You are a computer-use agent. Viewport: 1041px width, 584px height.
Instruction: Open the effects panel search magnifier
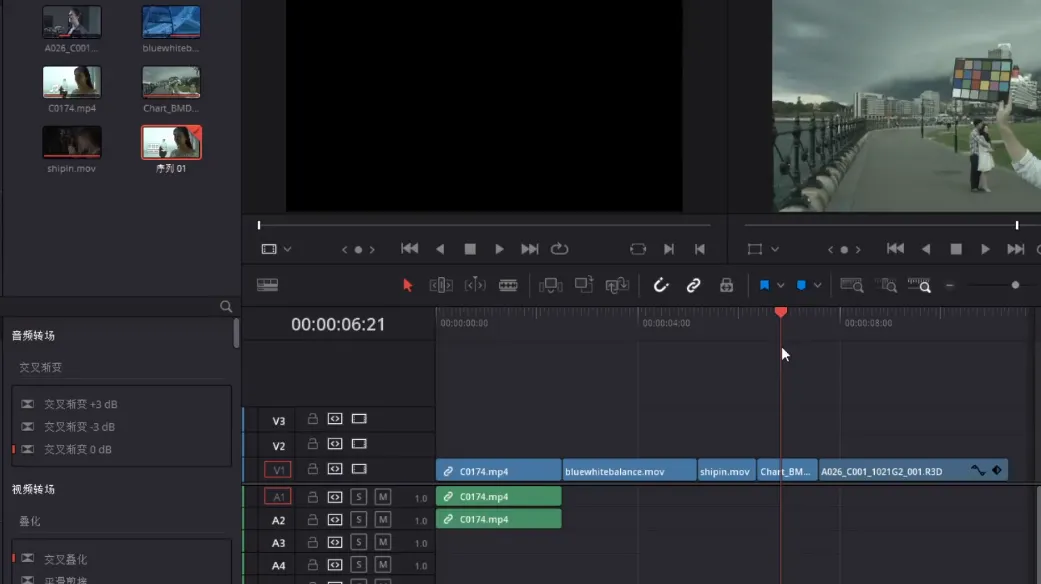click(x=226, y=307)
